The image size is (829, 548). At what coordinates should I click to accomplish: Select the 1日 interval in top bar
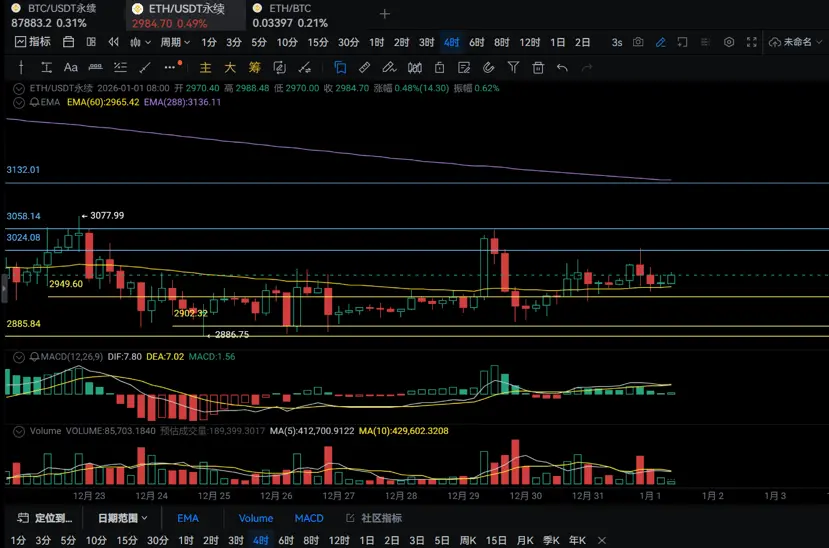point(557,42)
